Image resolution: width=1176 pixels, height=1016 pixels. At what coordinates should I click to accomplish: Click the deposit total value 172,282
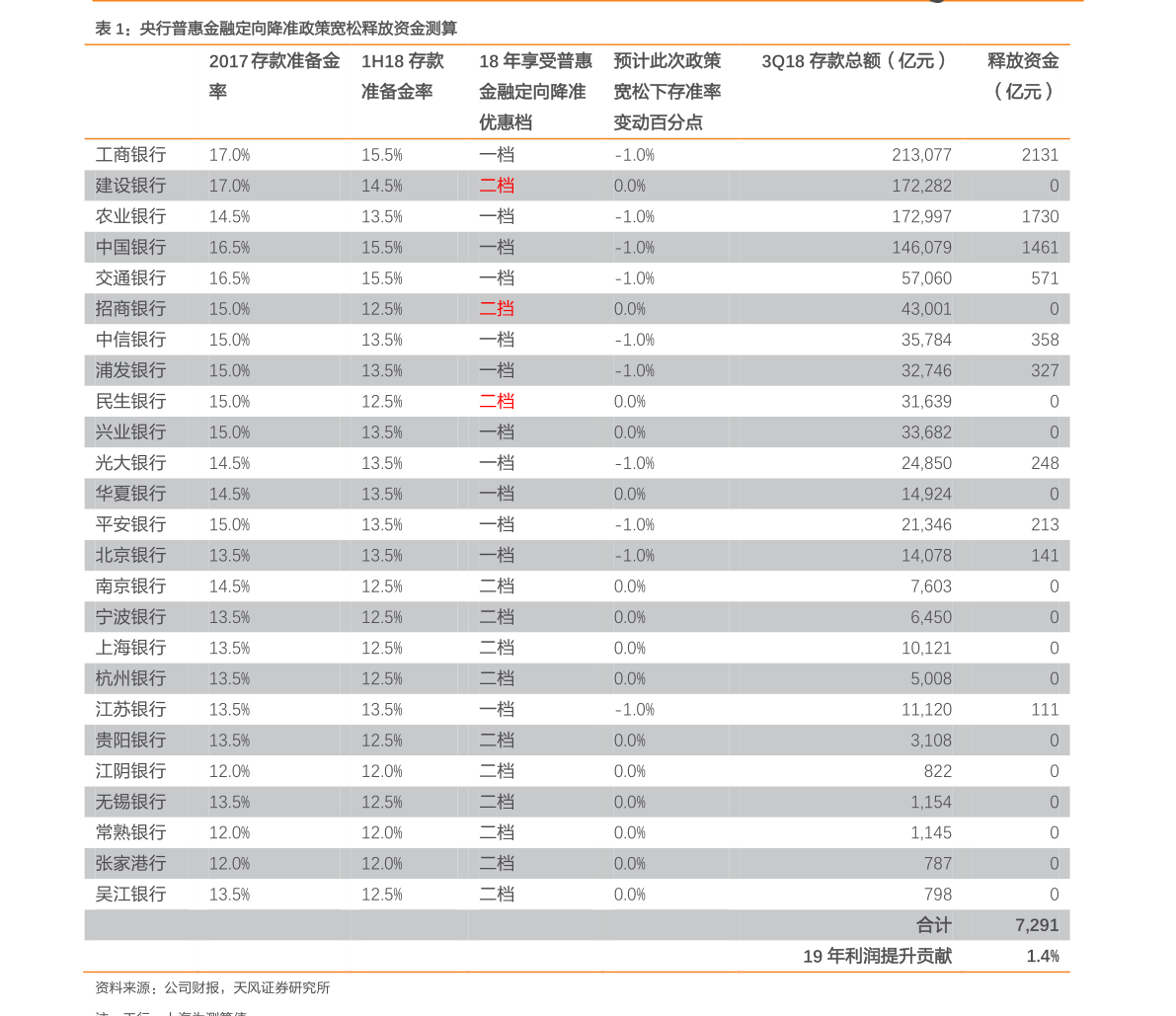(x=922, y=186)
